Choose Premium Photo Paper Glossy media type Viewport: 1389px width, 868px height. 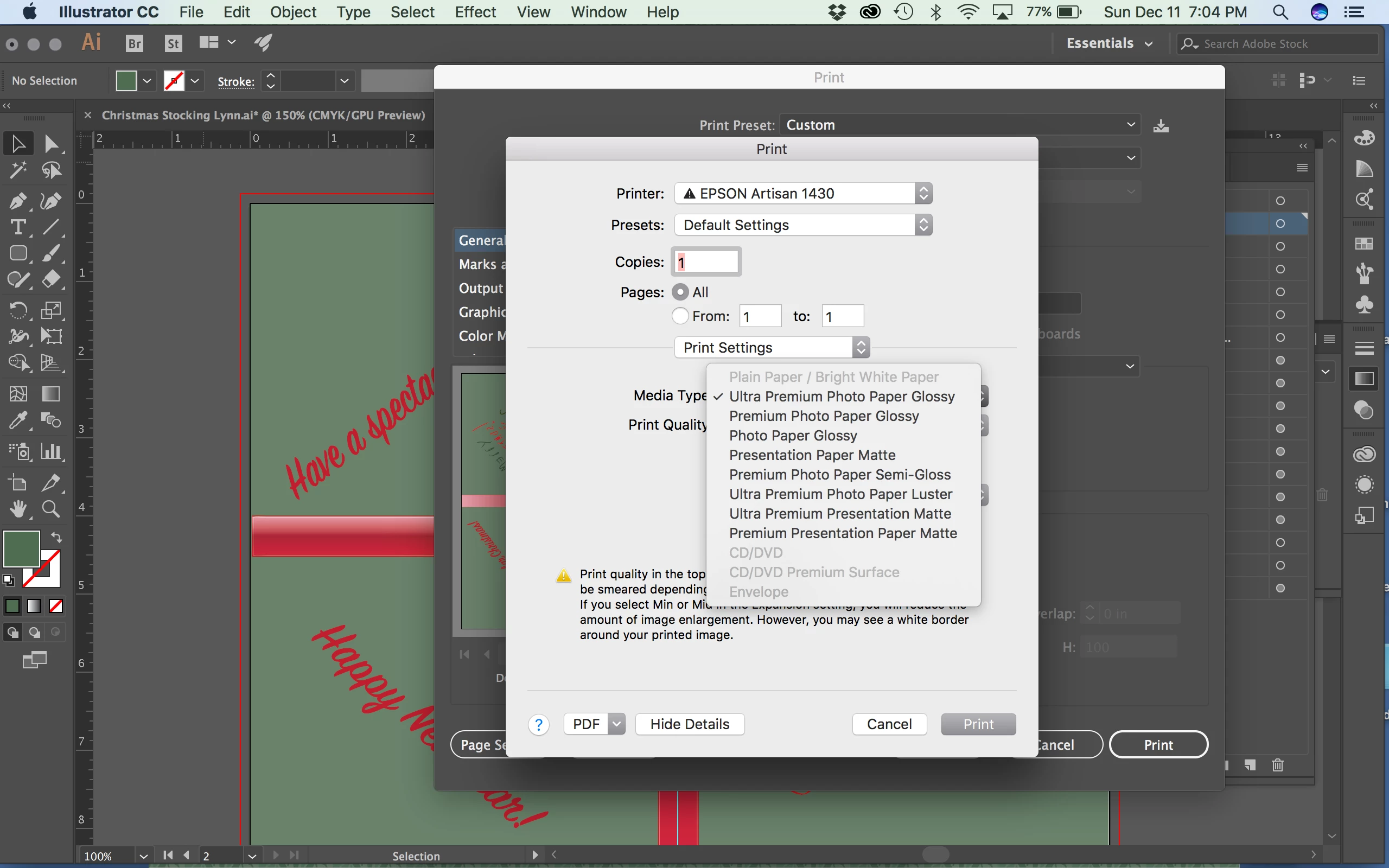[824, 416]
